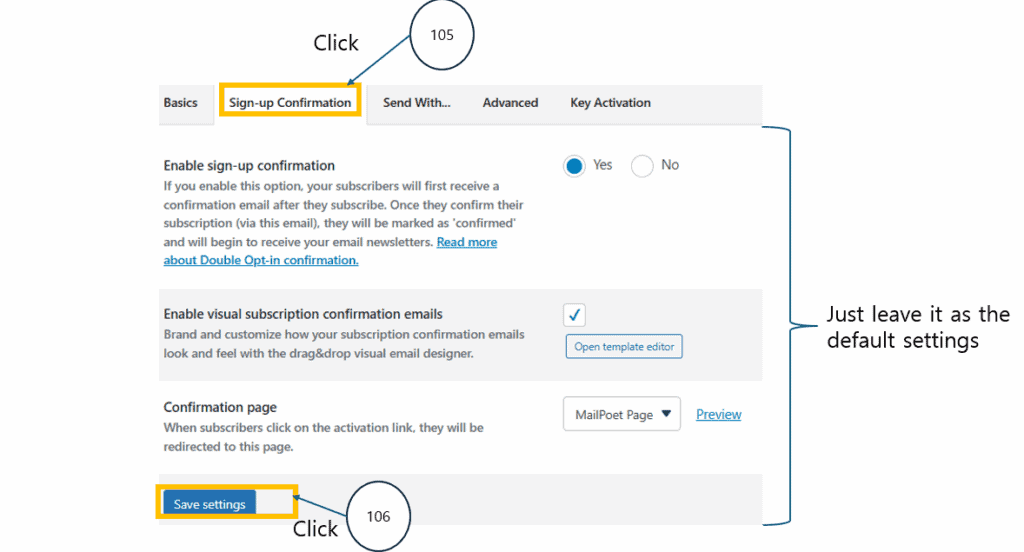The width and height of the screenshot is (1024, 552).
Task: Click the Enable visual subscription confirmation emails label
Action: coord(303,314)
